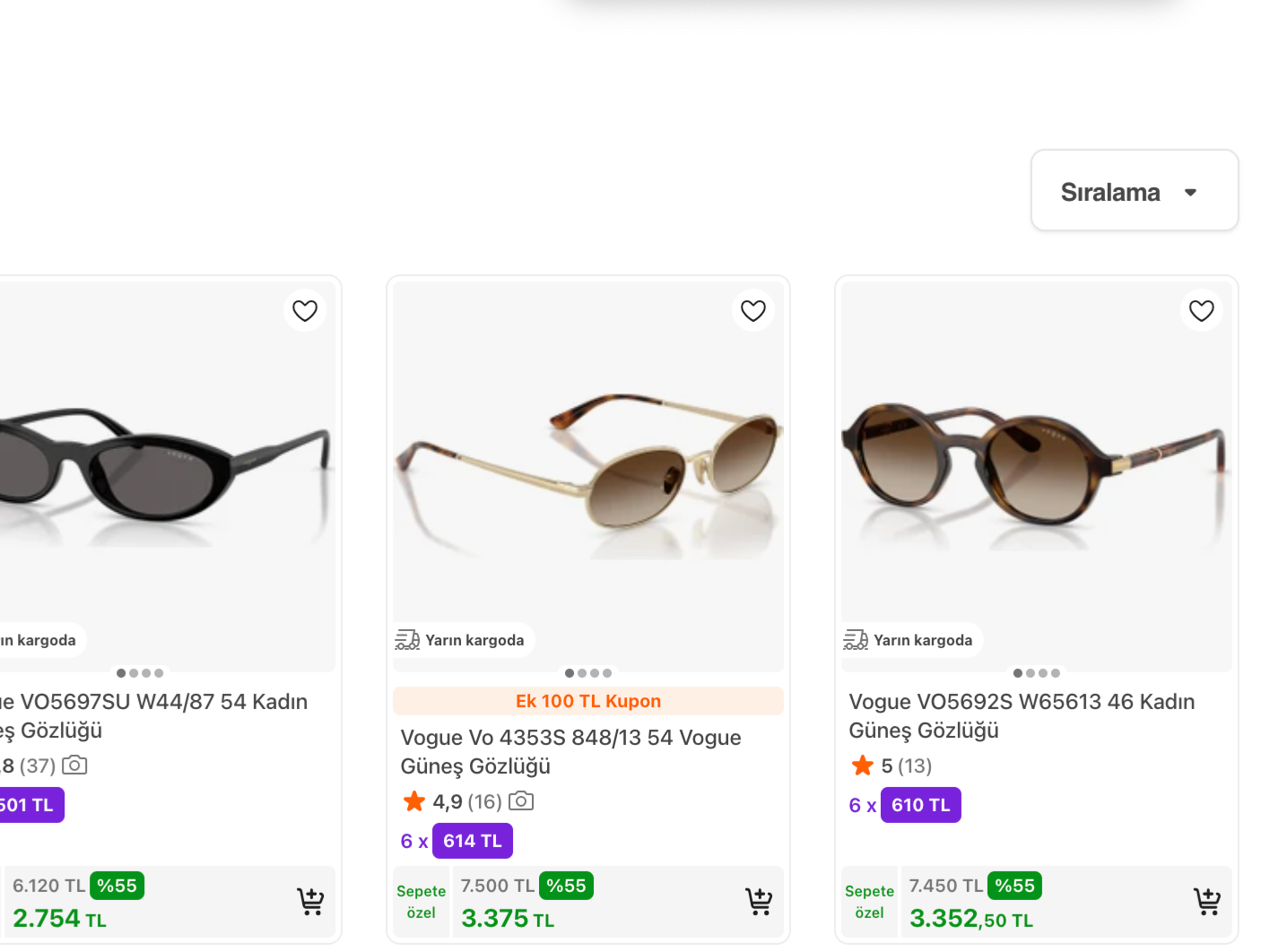Viewport: 1270px width, 952px height.
Task: Open Vogue VO5692S W65613 46 product title
Action: click(1022, 715)
